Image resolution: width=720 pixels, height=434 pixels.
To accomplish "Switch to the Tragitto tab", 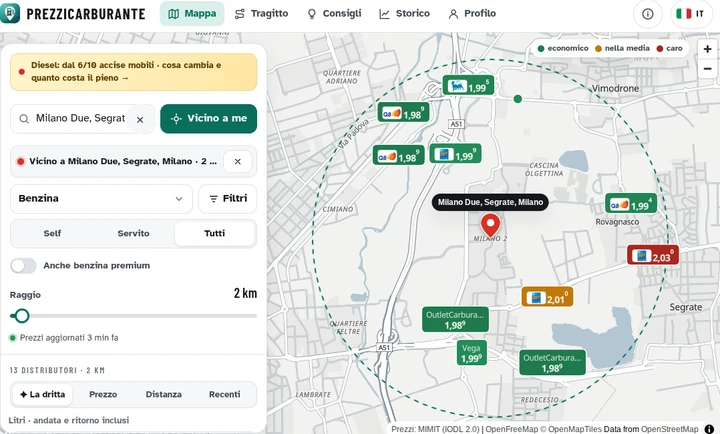I will (x=261, y=14).
